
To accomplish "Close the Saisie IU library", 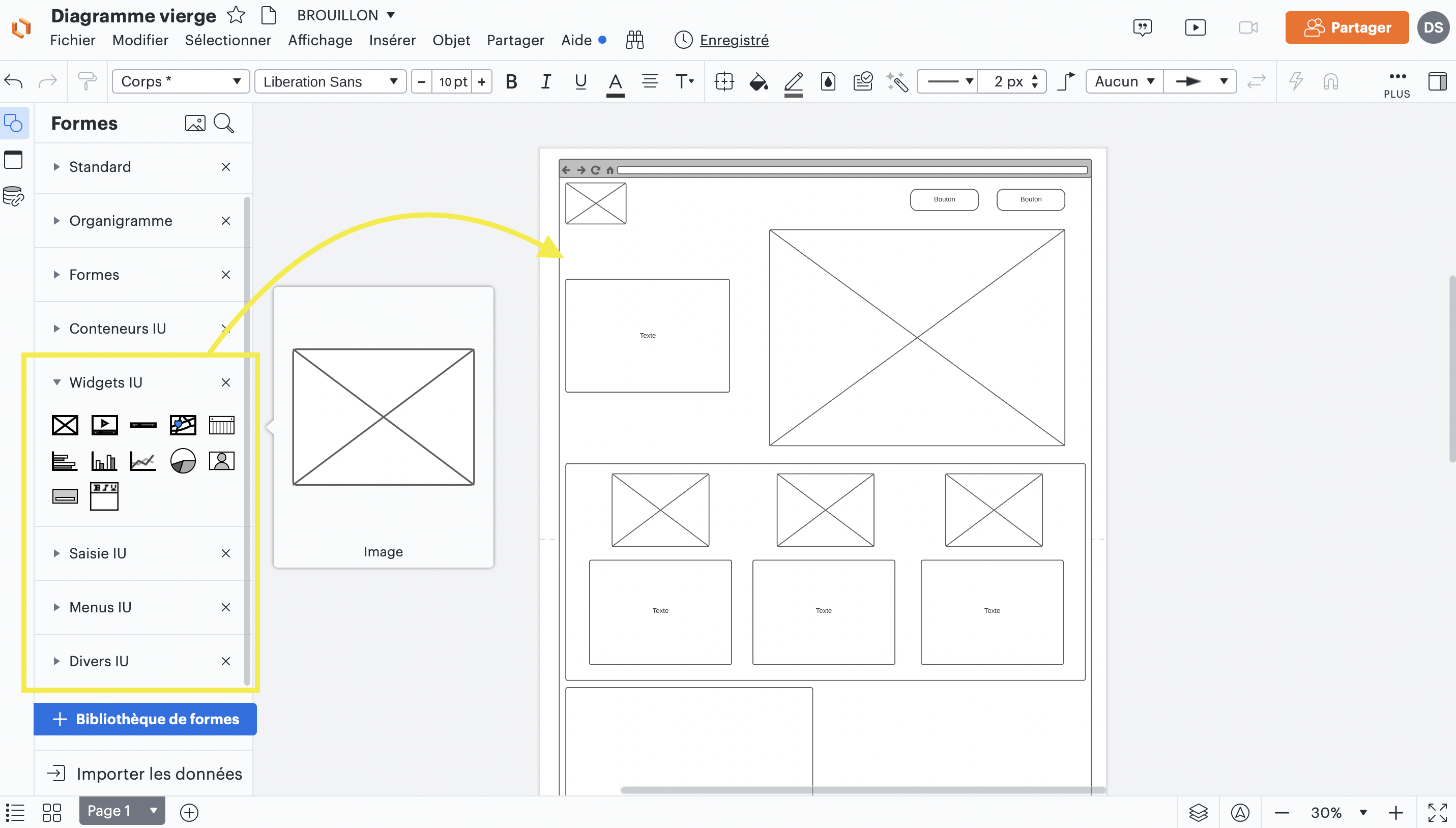I will (x=226, y=553).
